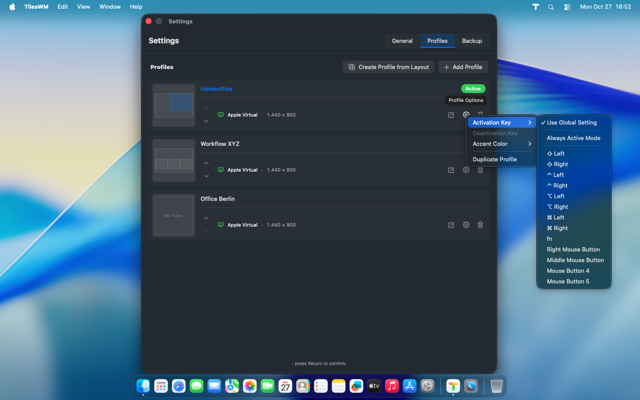Open the View menu
This screenshot has width=640, height=400.
pos(83,7)
